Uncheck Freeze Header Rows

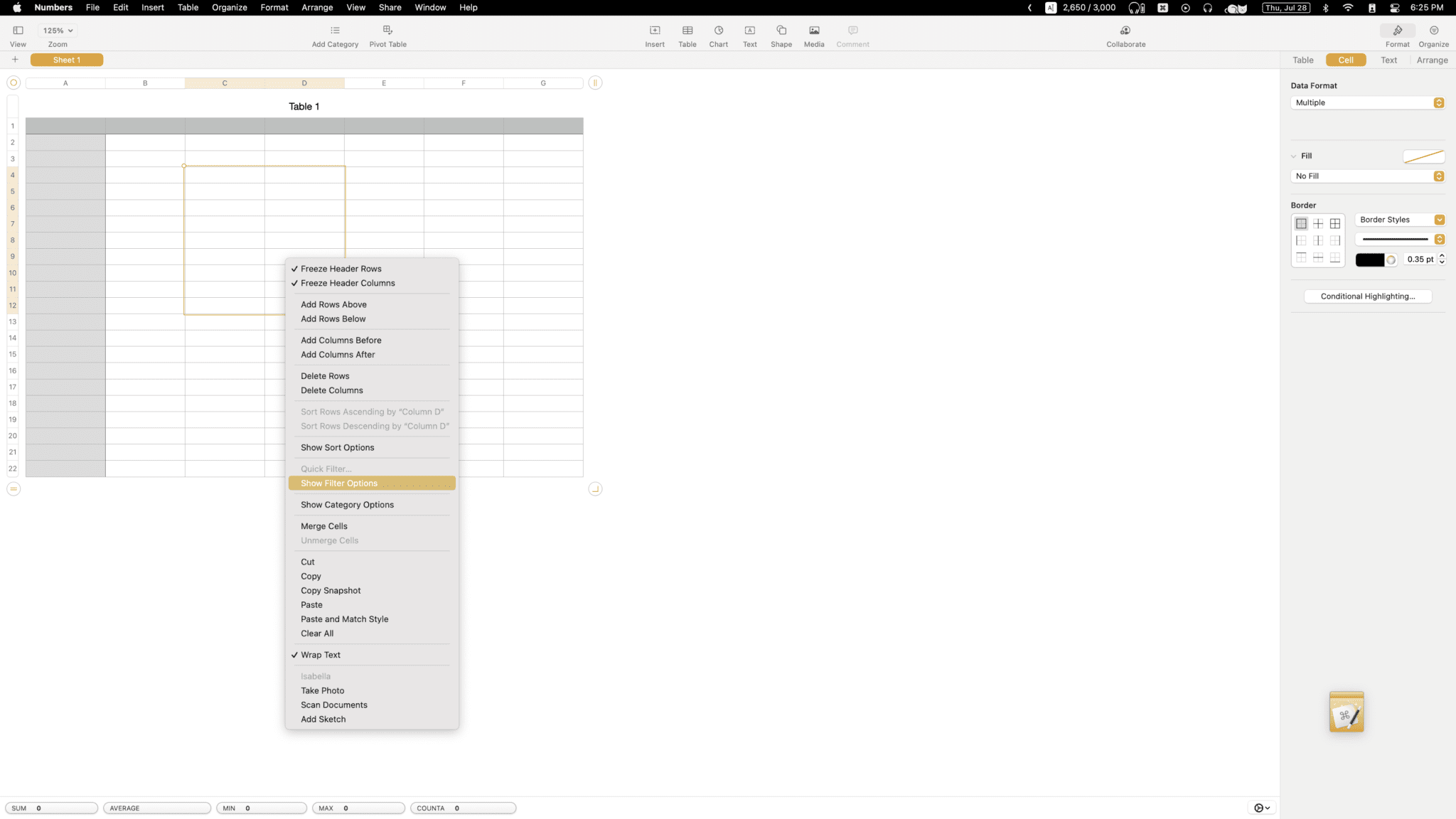click(x=341, y=269)
